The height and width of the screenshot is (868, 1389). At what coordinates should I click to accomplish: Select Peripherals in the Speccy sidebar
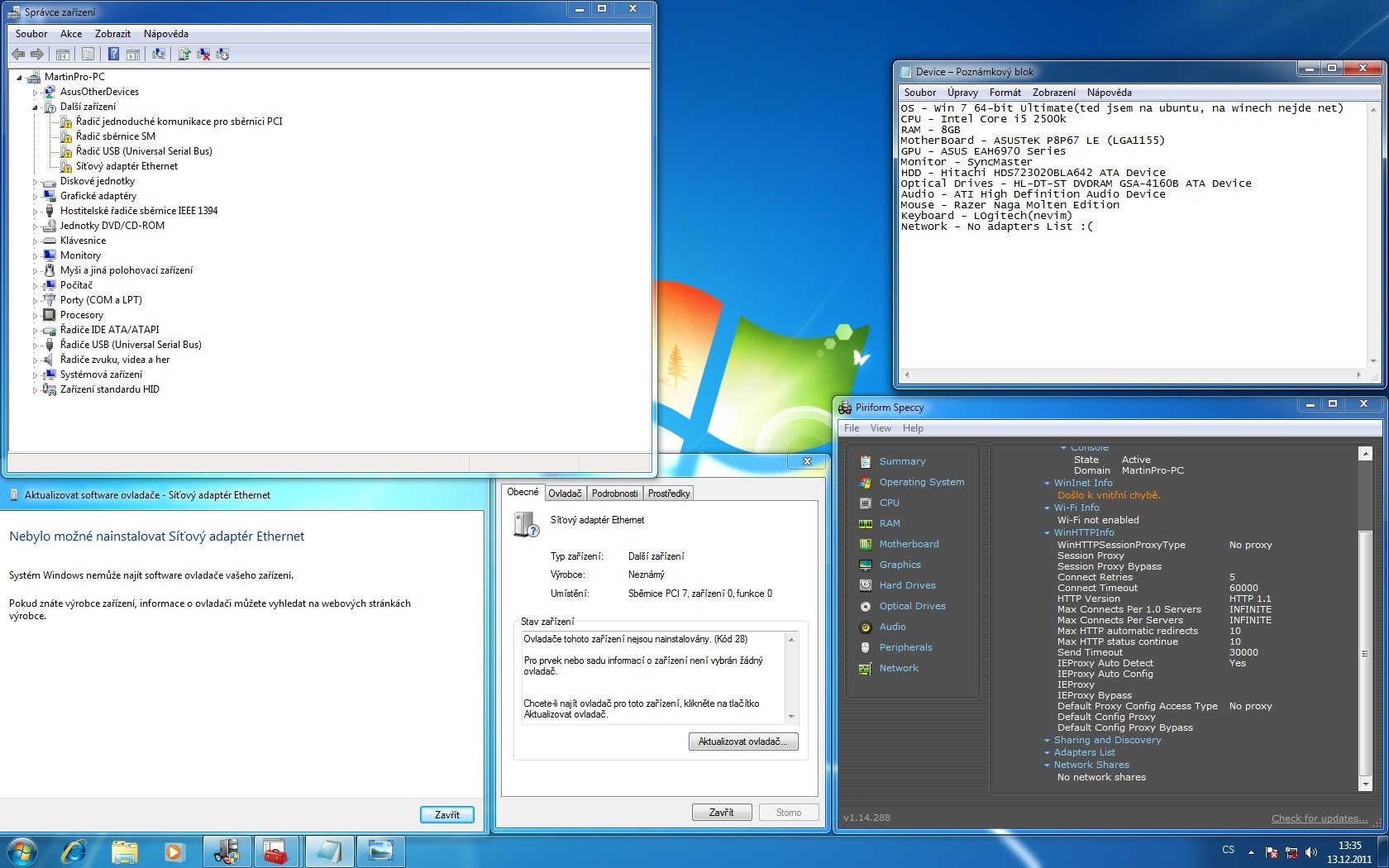[905, 647]
